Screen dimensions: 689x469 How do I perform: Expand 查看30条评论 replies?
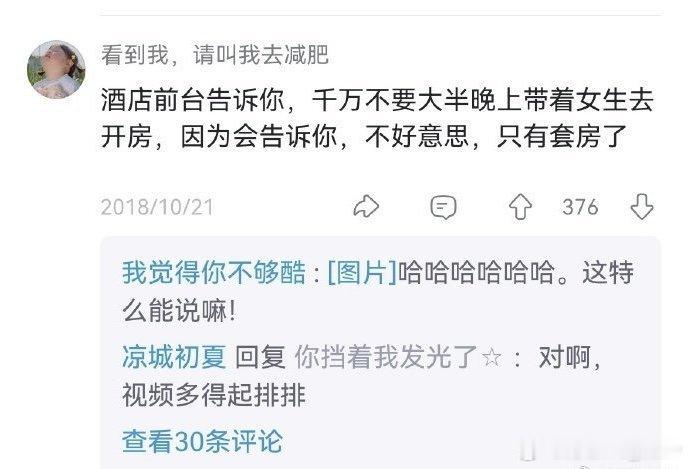coord(202,441)
